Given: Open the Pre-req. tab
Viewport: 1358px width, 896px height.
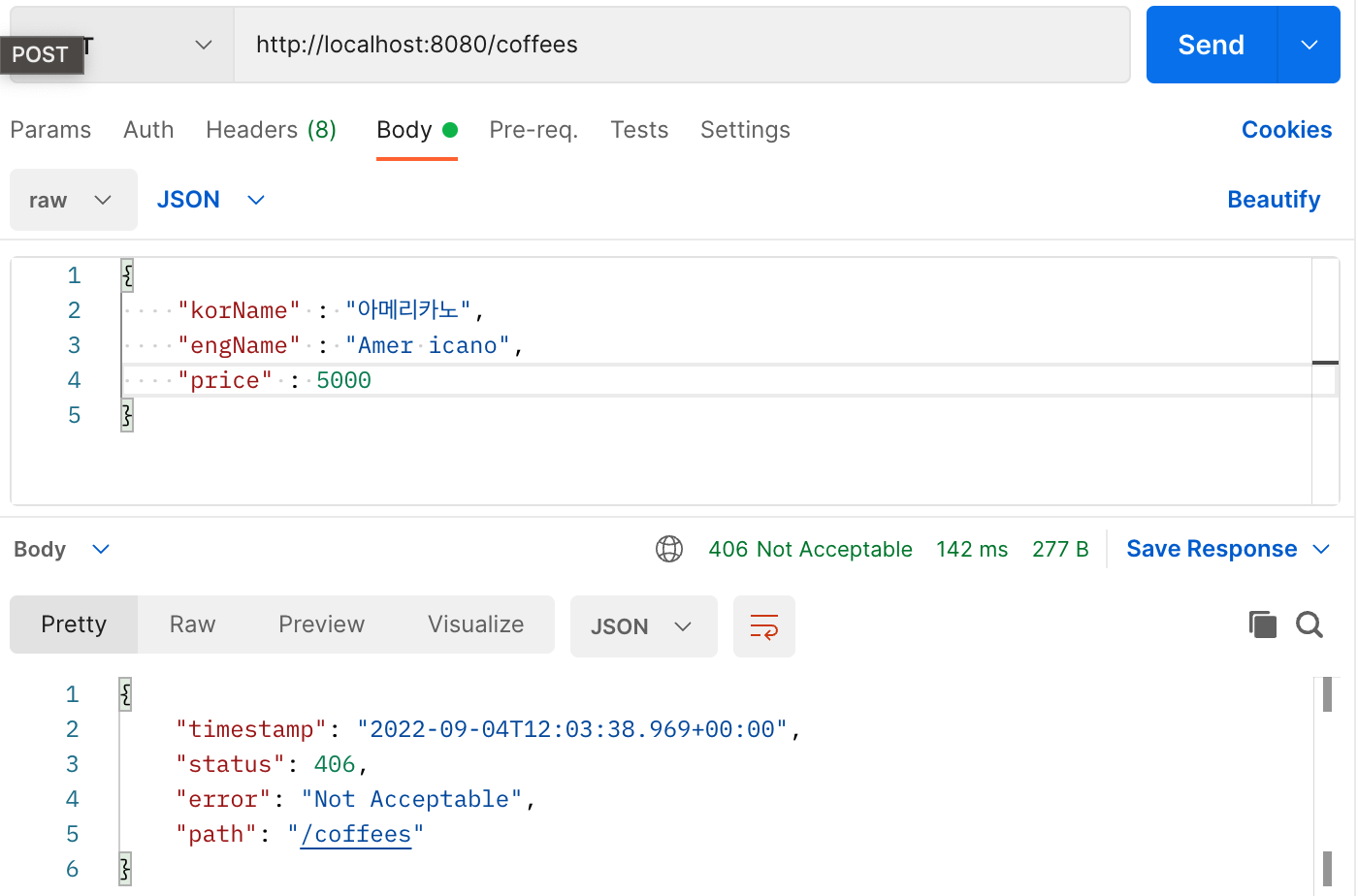Looking at the screenshot, I should coord(533,130).
